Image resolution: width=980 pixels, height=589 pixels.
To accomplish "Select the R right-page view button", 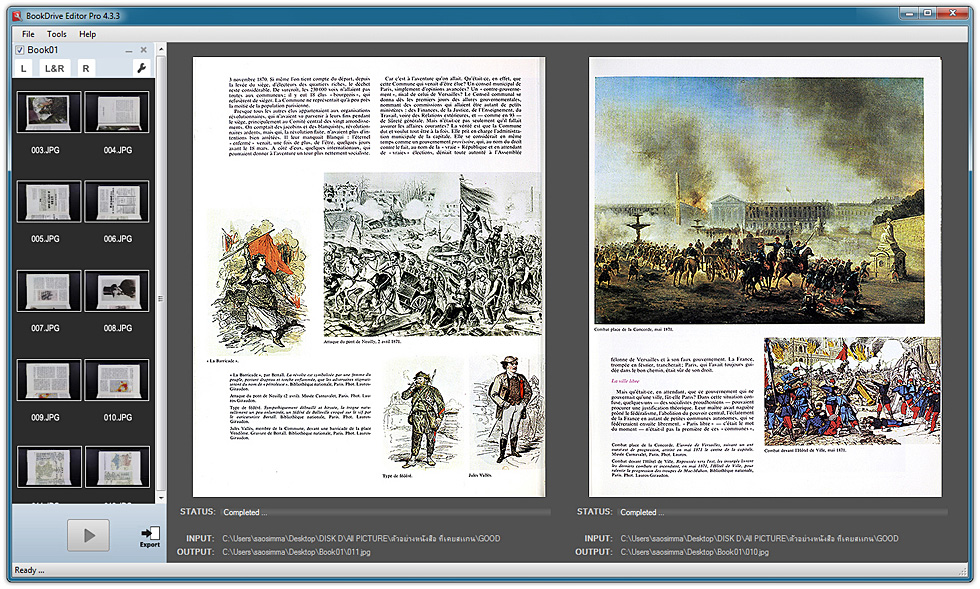I will (x=86, y=68).
